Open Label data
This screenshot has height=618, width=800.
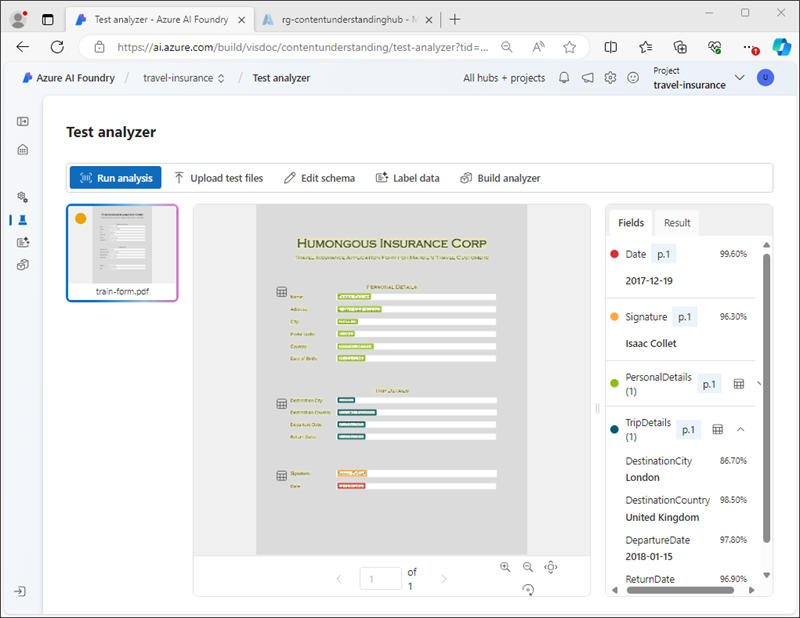[408, 178]
